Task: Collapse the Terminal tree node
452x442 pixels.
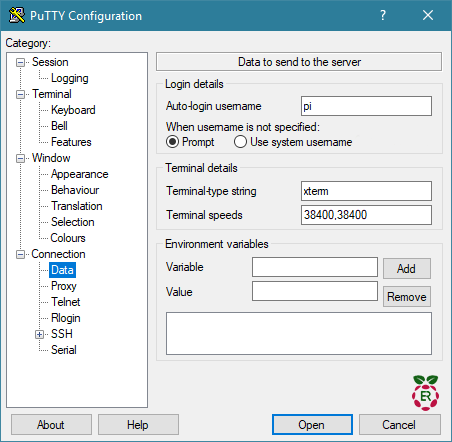Action: [21, 94]
